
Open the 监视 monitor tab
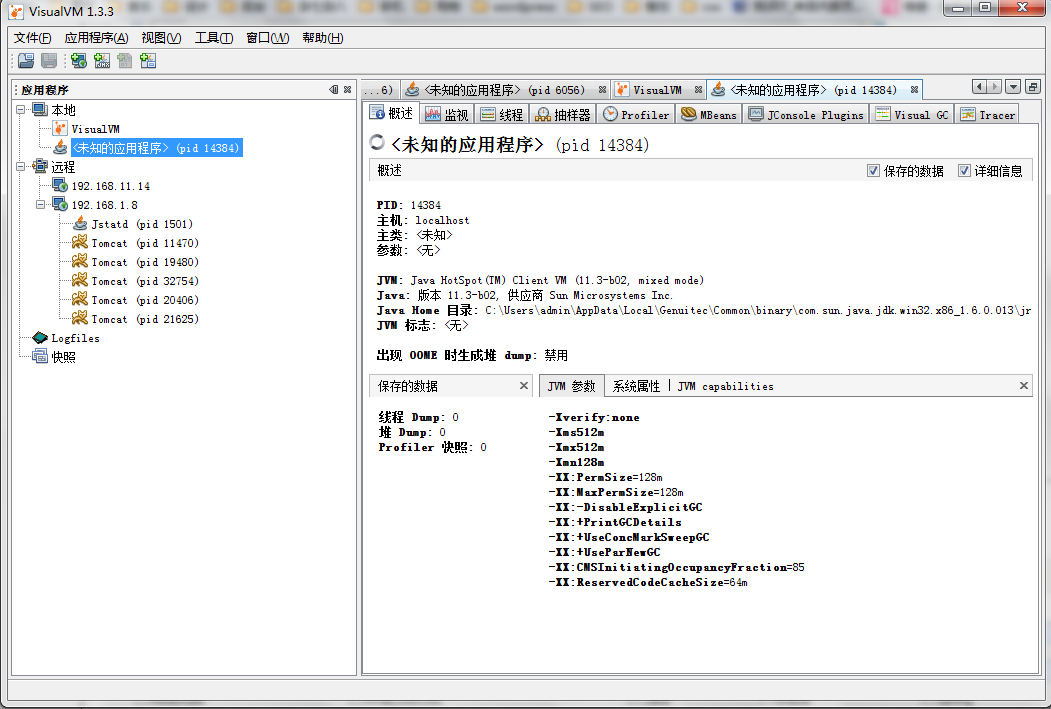point(447,115)
